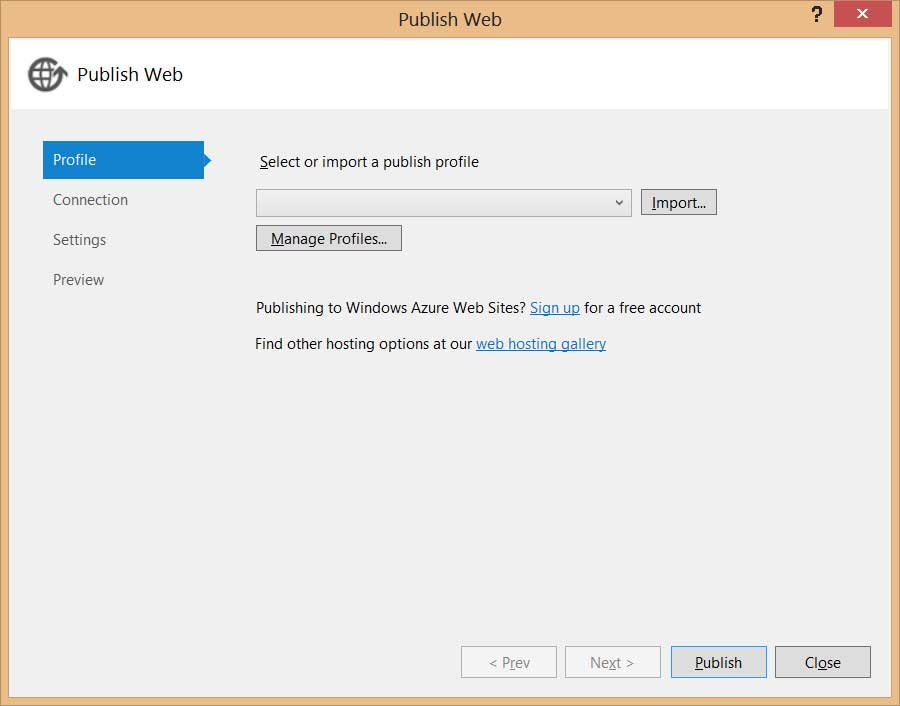Click the 'Publishing to Windows Azure Web Sites?' text

pyautogui.click(x=391, y=308)
